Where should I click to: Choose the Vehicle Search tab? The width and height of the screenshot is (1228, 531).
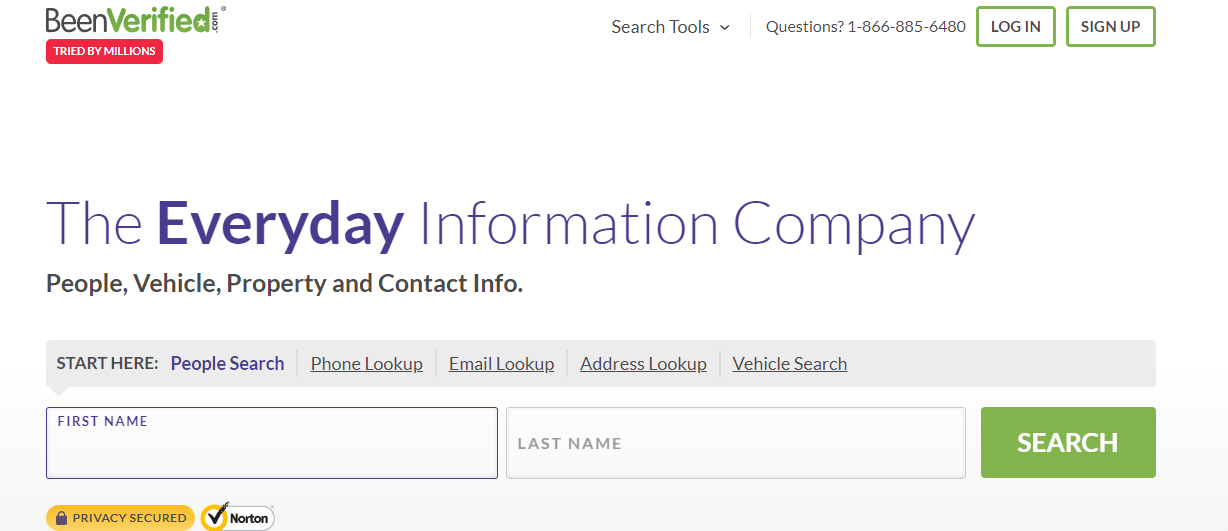pos(790,364)
